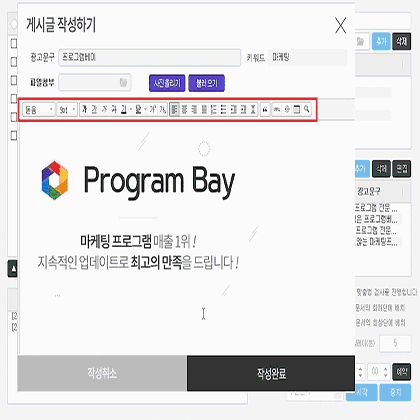Insert a numbered list
The image size is (420, 420).
[x=214, y=109]
